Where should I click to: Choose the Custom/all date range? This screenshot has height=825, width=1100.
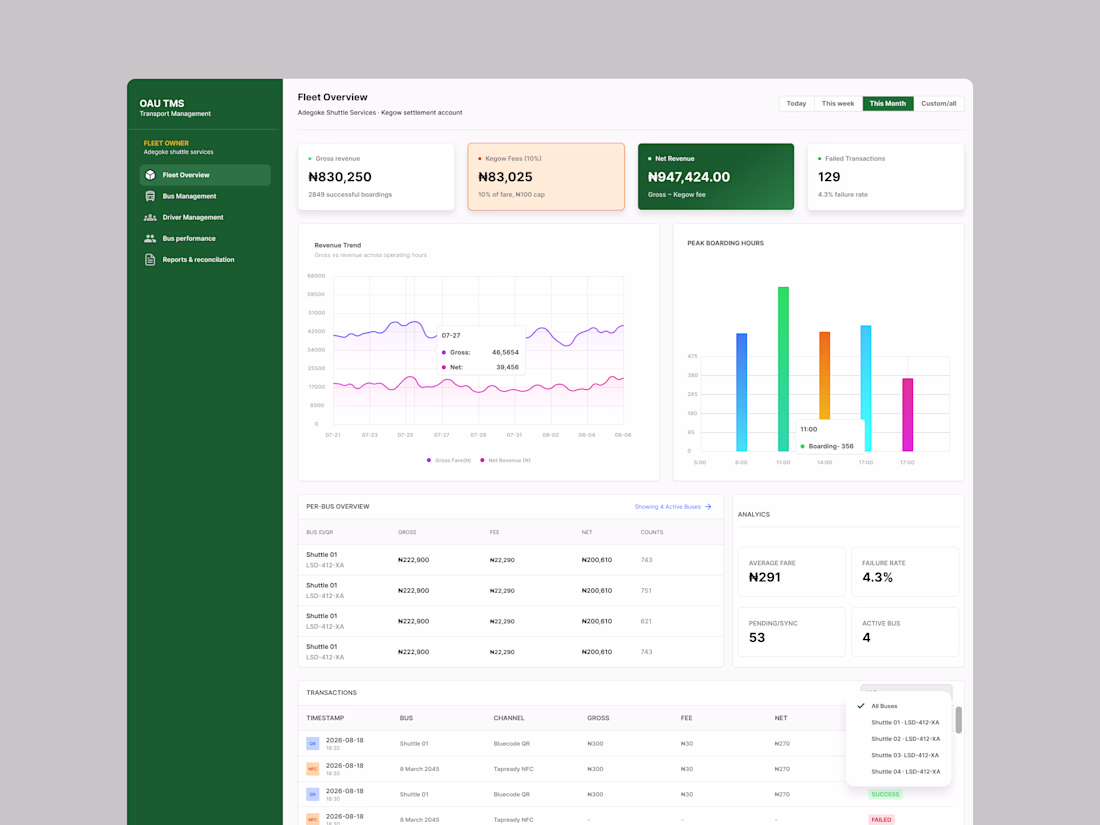point(939,104)
